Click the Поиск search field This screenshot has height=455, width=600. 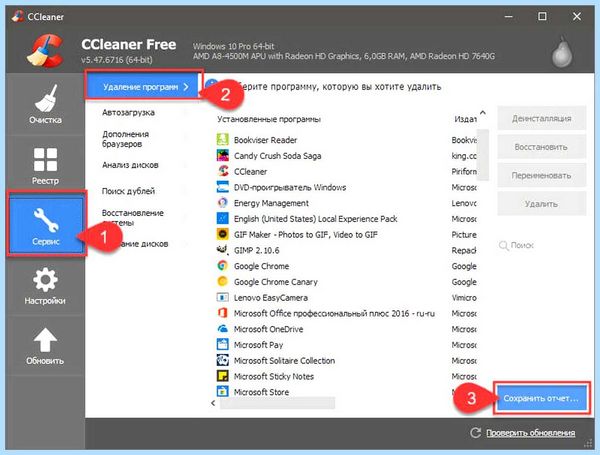(541, 245)
